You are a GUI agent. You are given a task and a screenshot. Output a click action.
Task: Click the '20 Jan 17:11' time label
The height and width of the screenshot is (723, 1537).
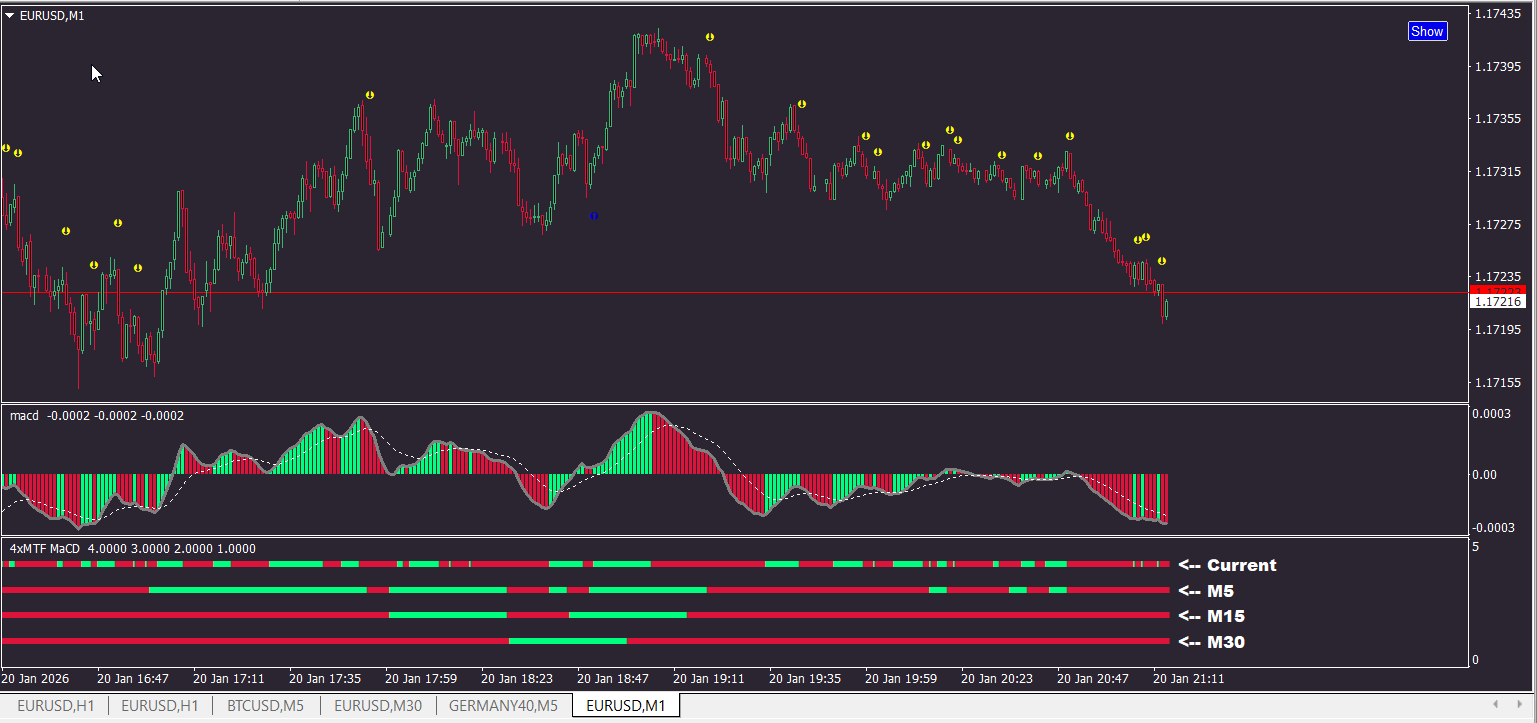point(229,678)
